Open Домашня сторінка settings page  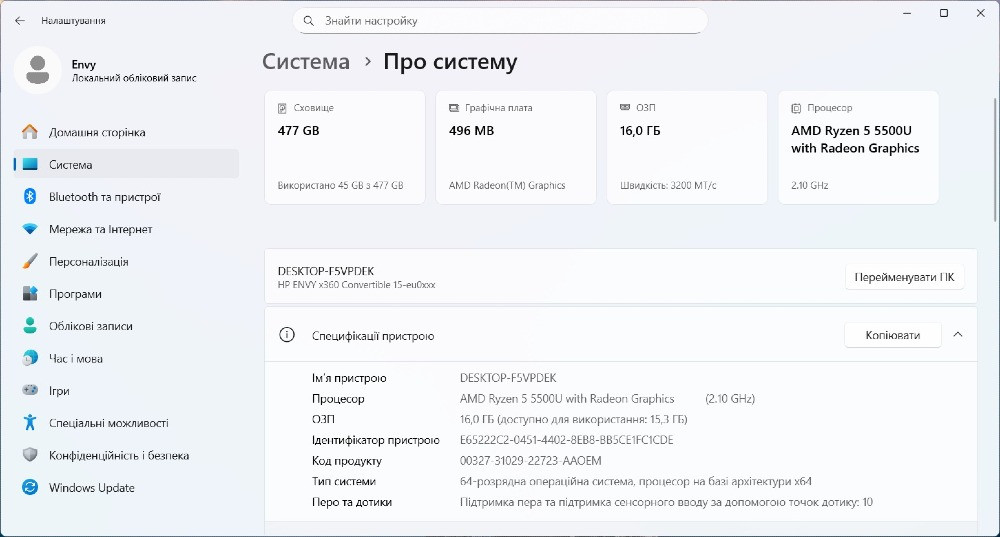tap(126, 132)
